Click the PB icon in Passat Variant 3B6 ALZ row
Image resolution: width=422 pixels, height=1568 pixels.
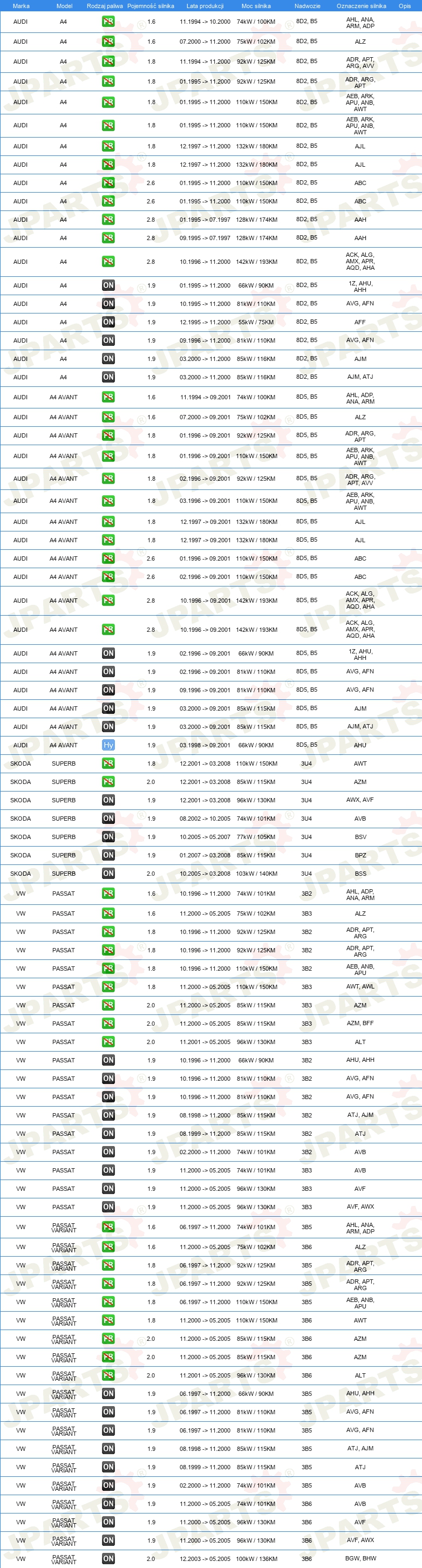click(x=108, y=1246)
